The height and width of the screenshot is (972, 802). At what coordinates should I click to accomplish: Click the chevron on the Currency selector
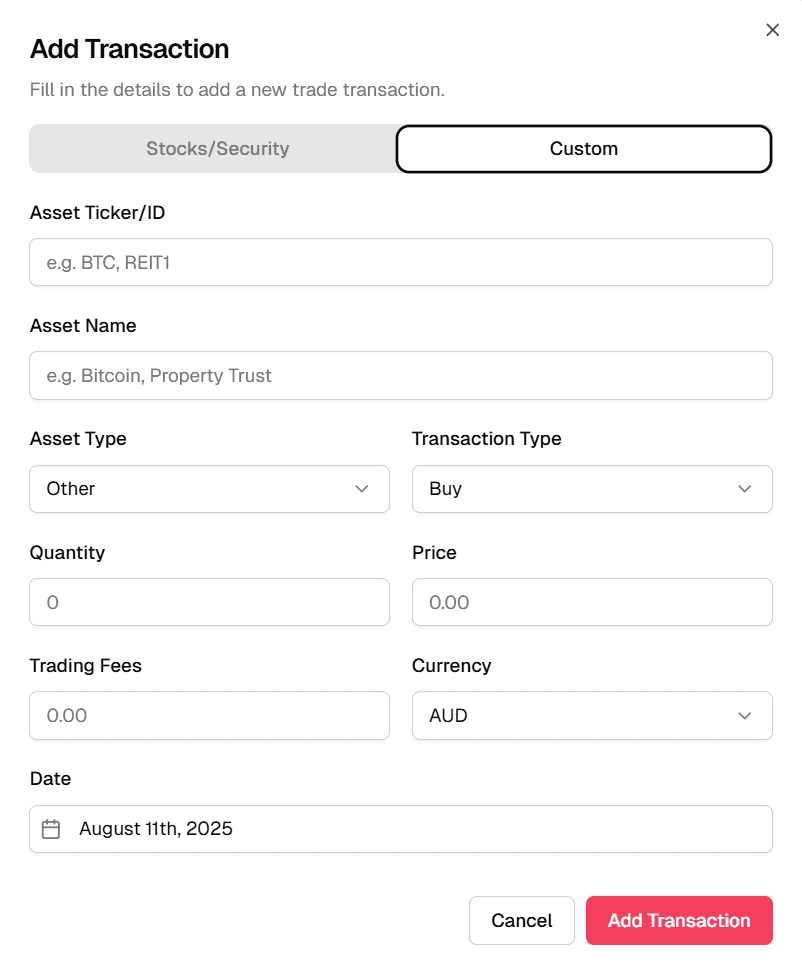[744, 716]
